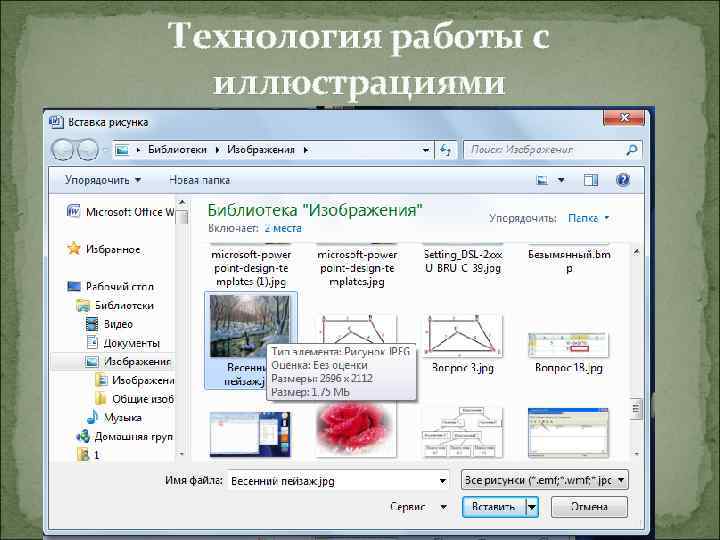Click the Документы library icon
The width and height of the screenshot is (720, 540).
pyautogui.click(x=92, y=343)
